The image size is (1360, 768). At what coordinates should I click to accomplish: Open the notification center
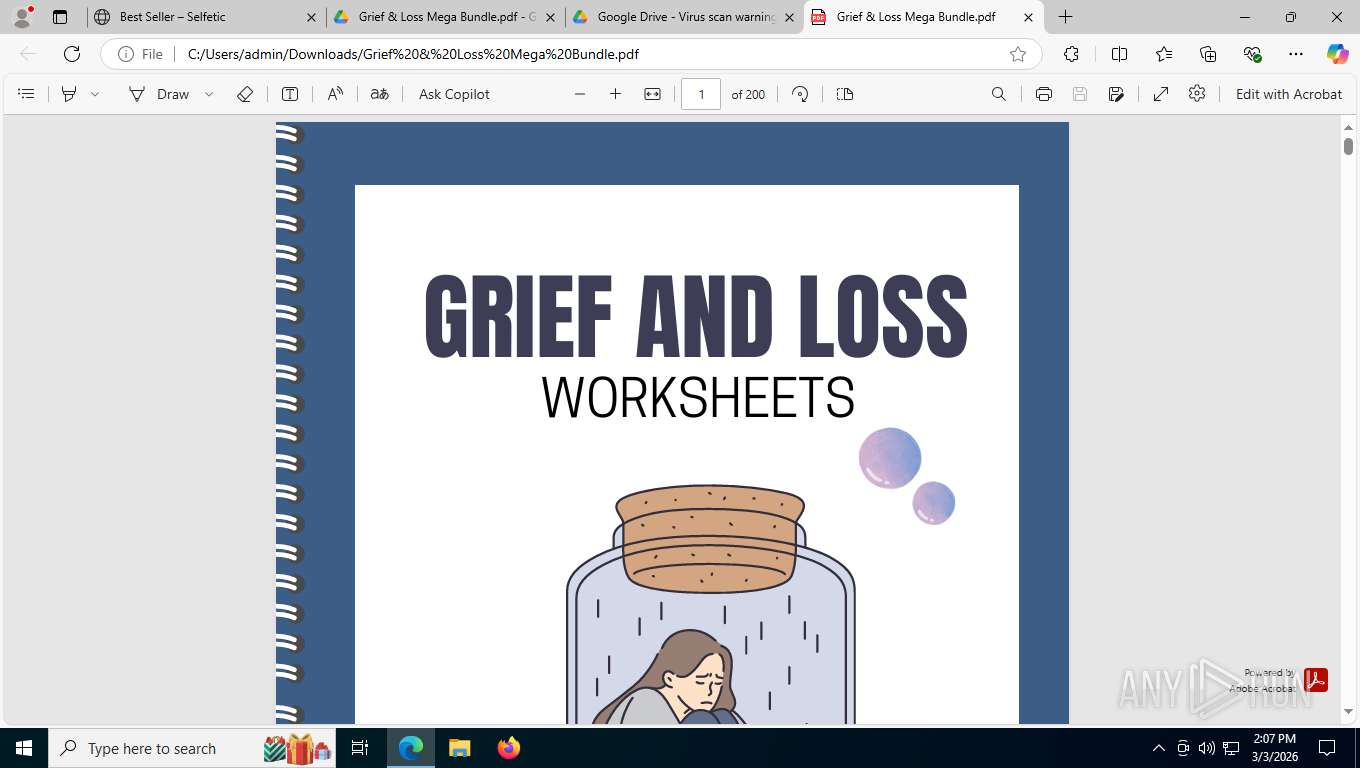(1327, 748)
